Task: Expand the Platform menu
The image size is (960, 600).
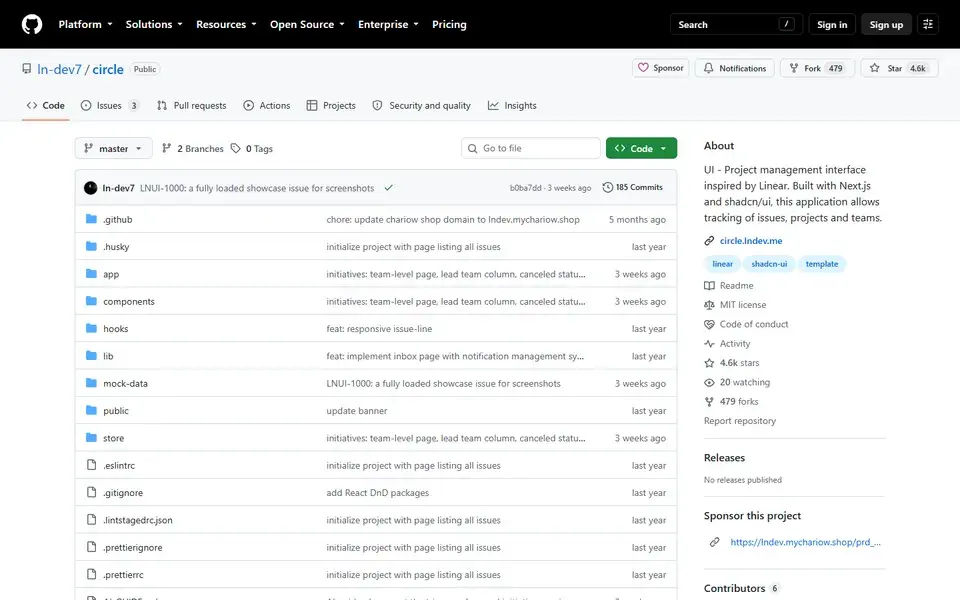Action: coord(86,24)
